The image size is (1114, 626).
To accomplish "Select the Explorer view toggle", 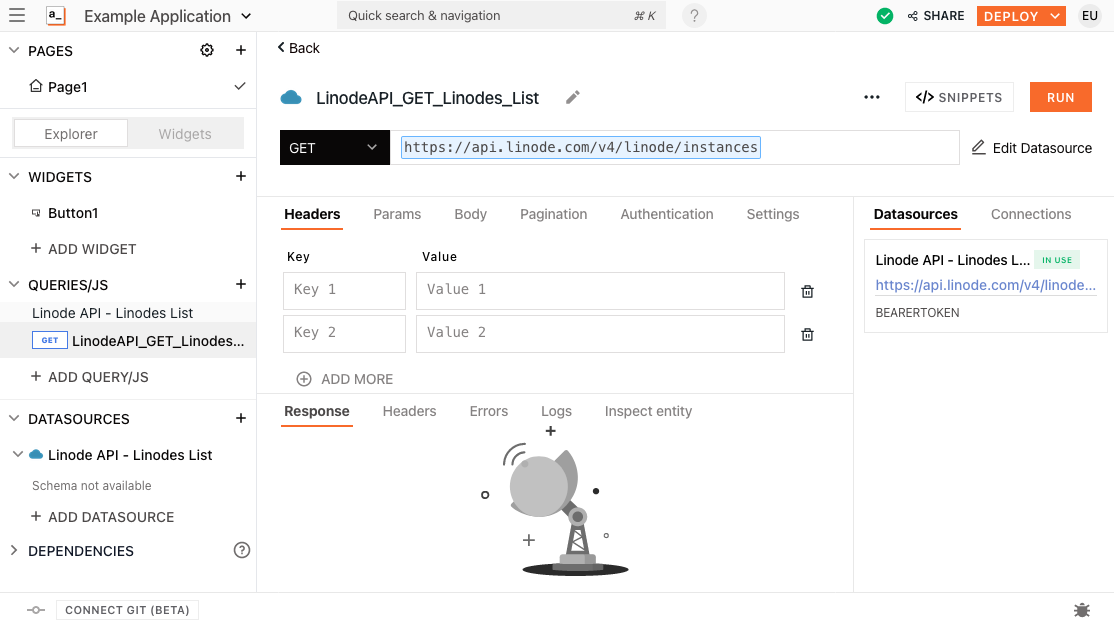I will click(71, 134).
